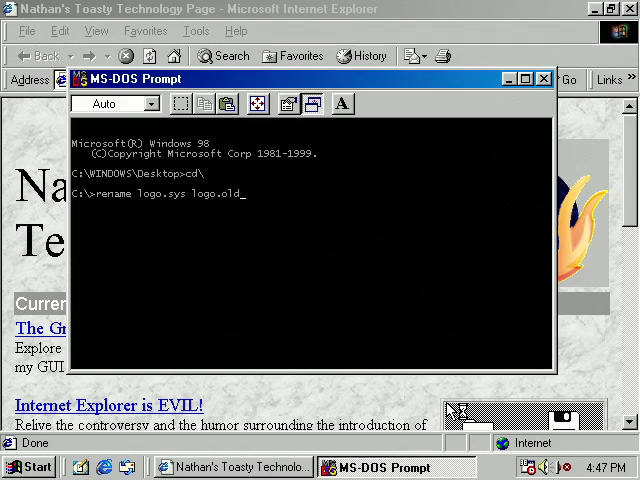Launch Internet Explorer from Quick Launch
The height and width of the screenshot is (480, 640).
tap(104, 467)
